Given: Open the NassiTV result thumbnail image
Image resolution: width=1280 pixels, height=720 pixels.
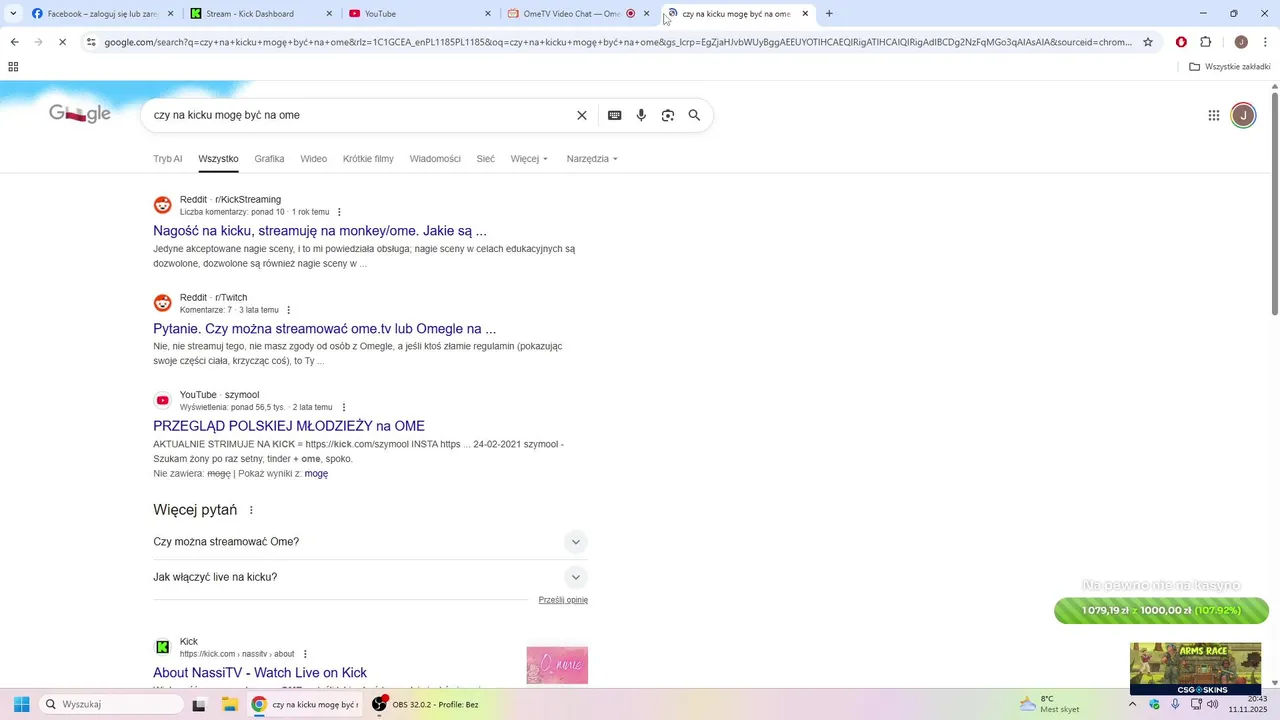Looking at the screenshot, I should [x=557, y=666].
